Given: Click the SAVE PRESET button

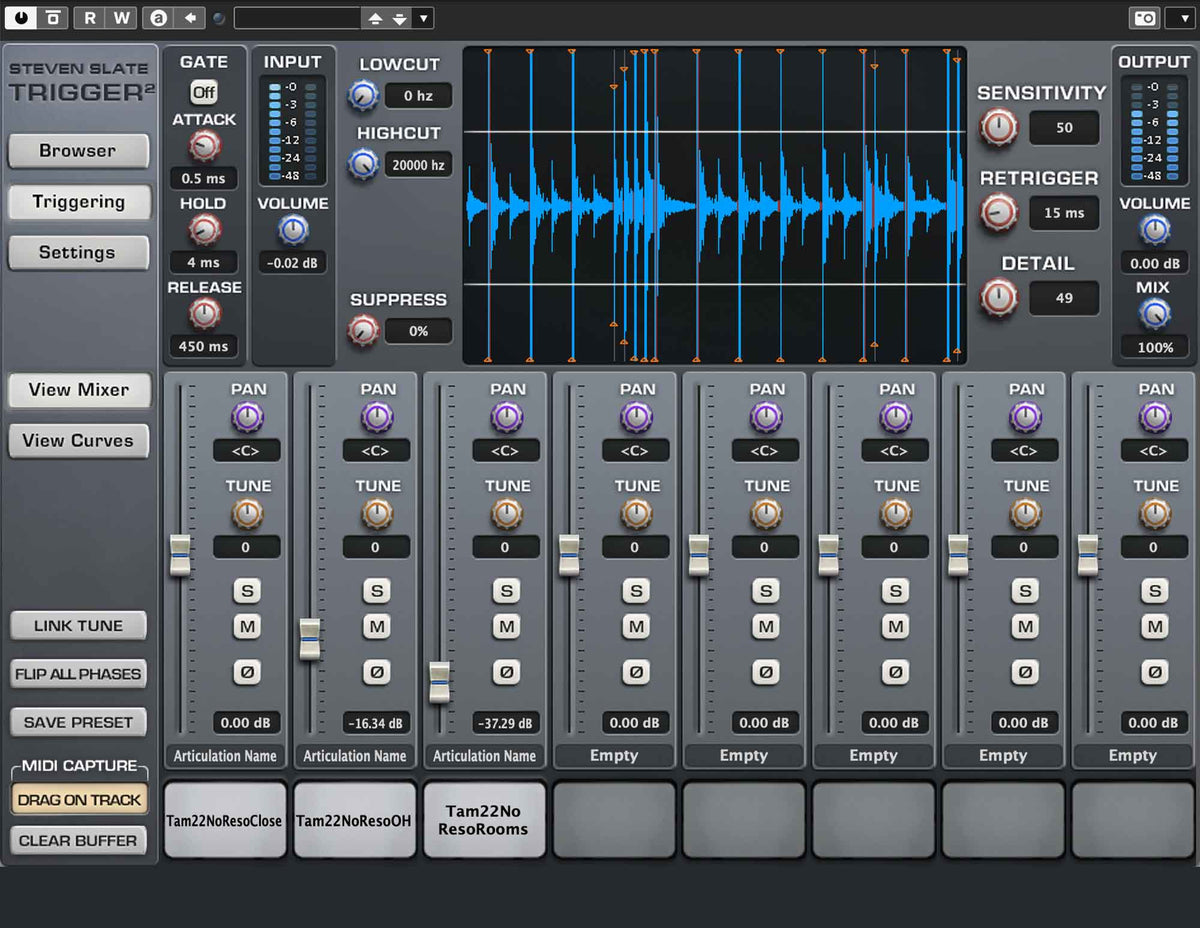Looking at the screenshot, I should tap(78, 722).
